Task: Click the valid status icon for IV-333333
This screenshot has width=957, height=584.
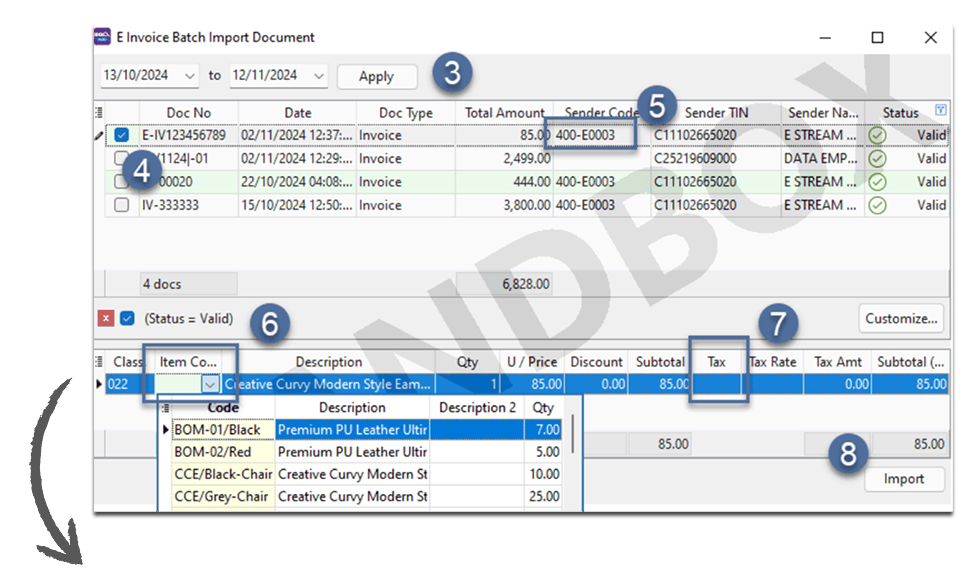Action: [877, 205]
